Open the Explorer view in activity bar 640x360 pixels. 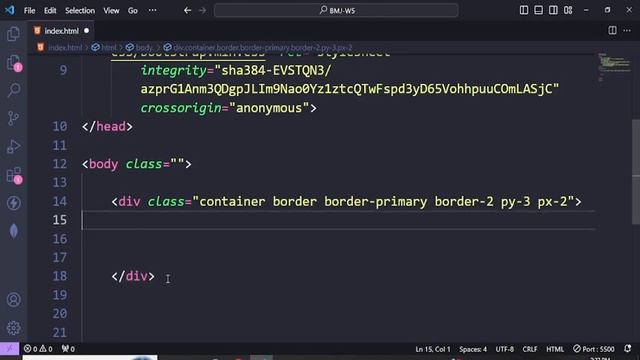(x=13, y=34)
